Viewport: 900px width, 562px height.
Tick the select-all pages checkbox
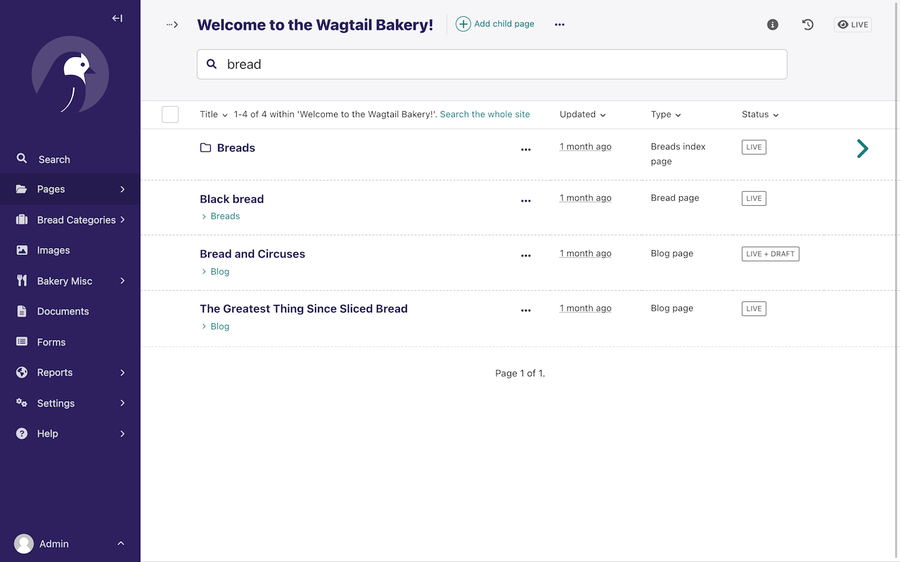170,115
